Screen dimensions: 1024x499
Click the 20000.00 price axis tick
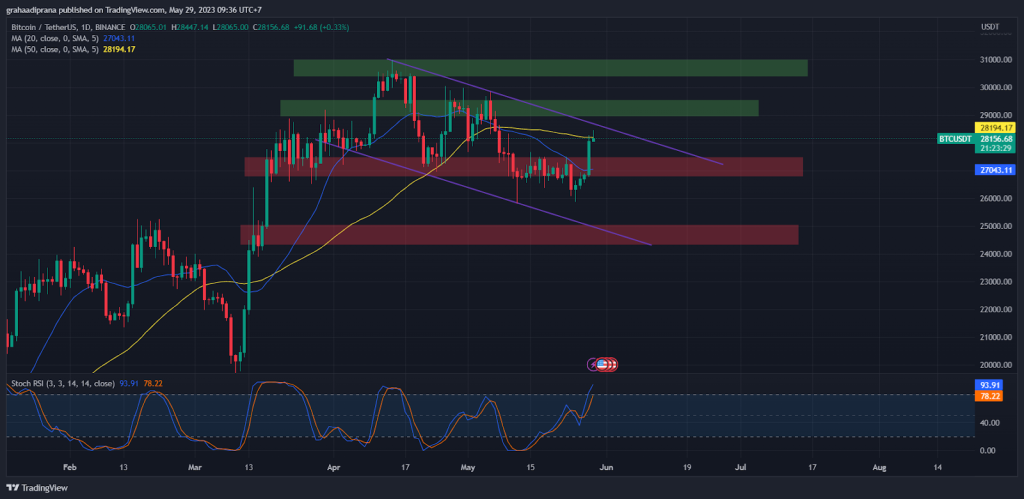[x=996, y=365]
